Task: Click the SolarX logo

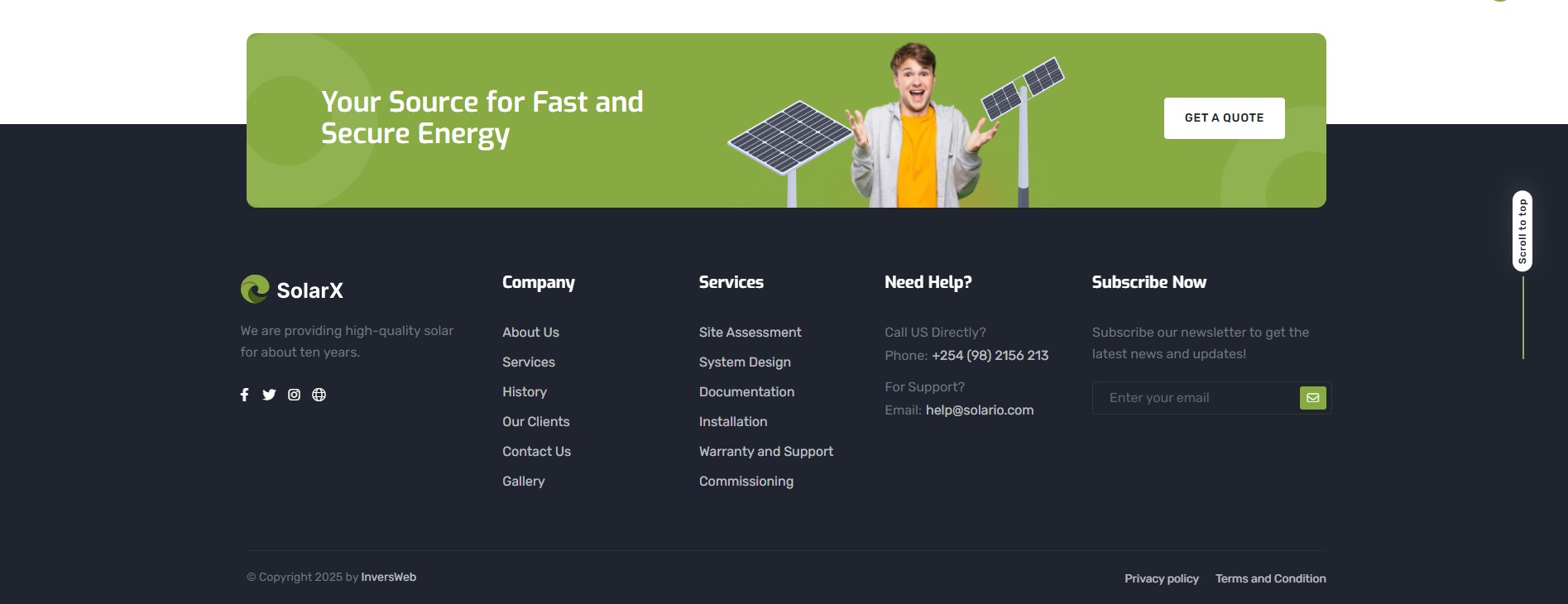Action: pyautogui.click(x=292, y=290)
